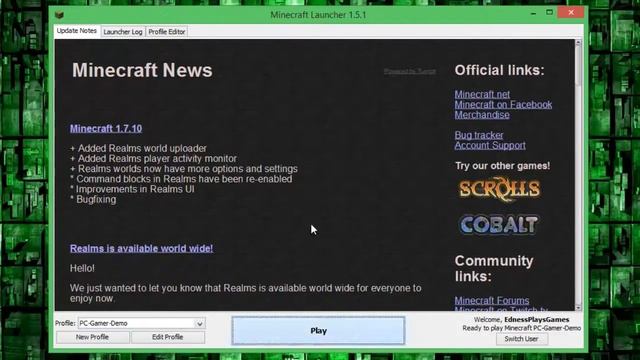
Task: Click the 'EdnessPlaysGames' username text
Action: (537, 320)
